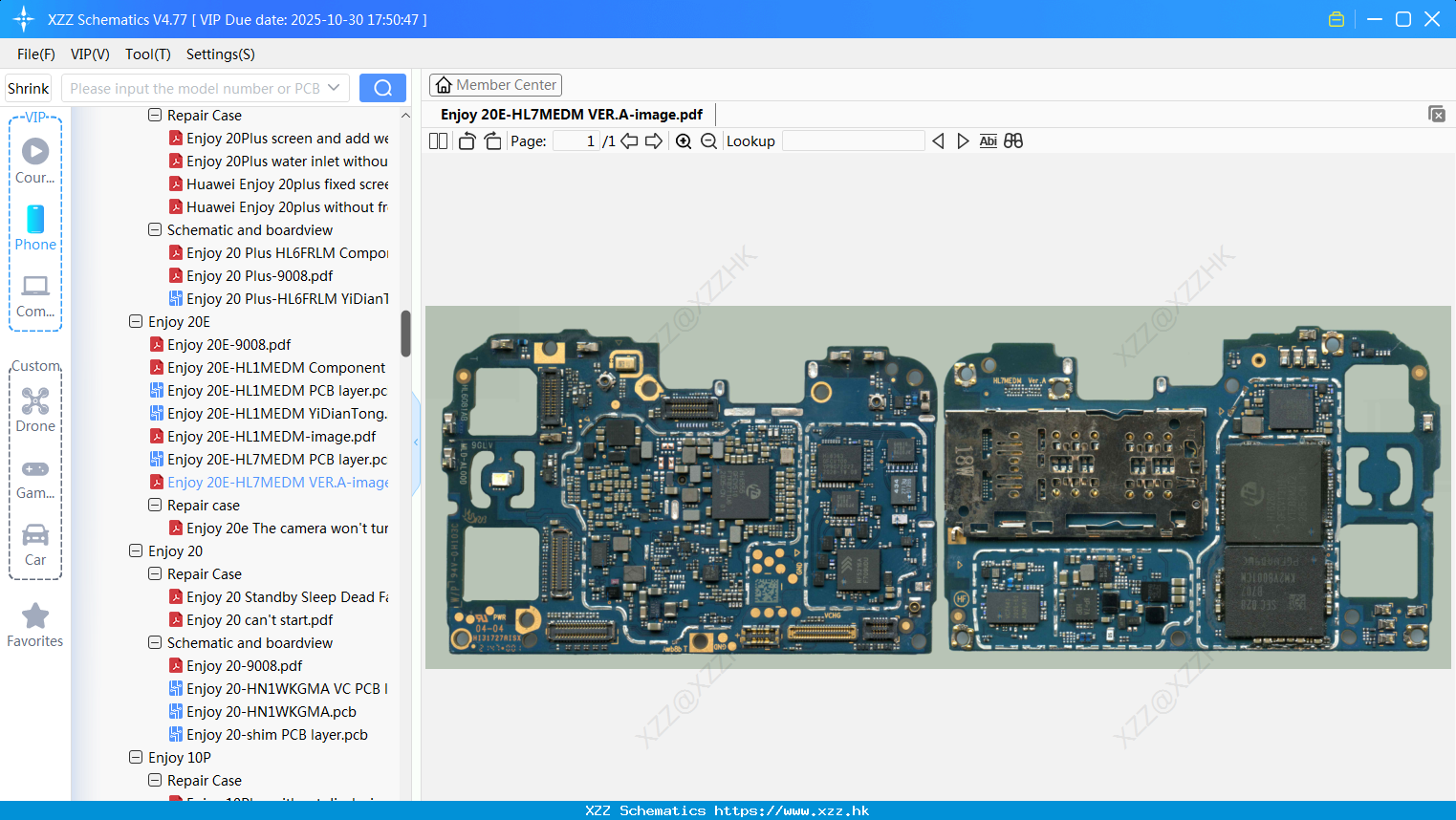Click the XZZ app logo
Viewport: 1456px width, 820px height.
pos(24,19)
